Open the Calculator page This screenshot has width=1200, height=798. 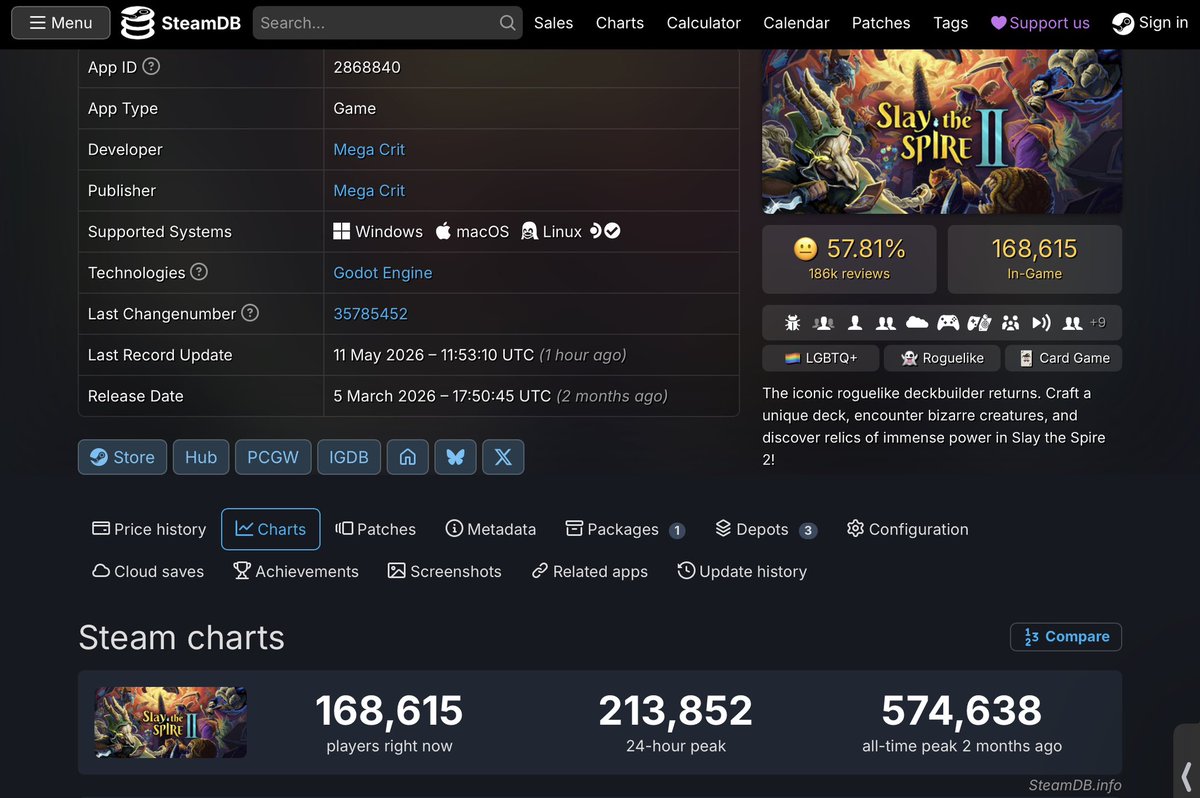[704, 23]
